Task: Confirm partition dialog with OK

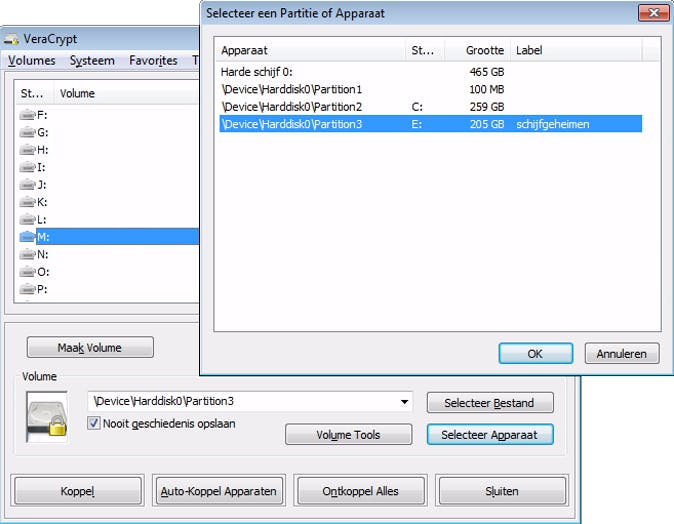Action: [x=536, y=353]
